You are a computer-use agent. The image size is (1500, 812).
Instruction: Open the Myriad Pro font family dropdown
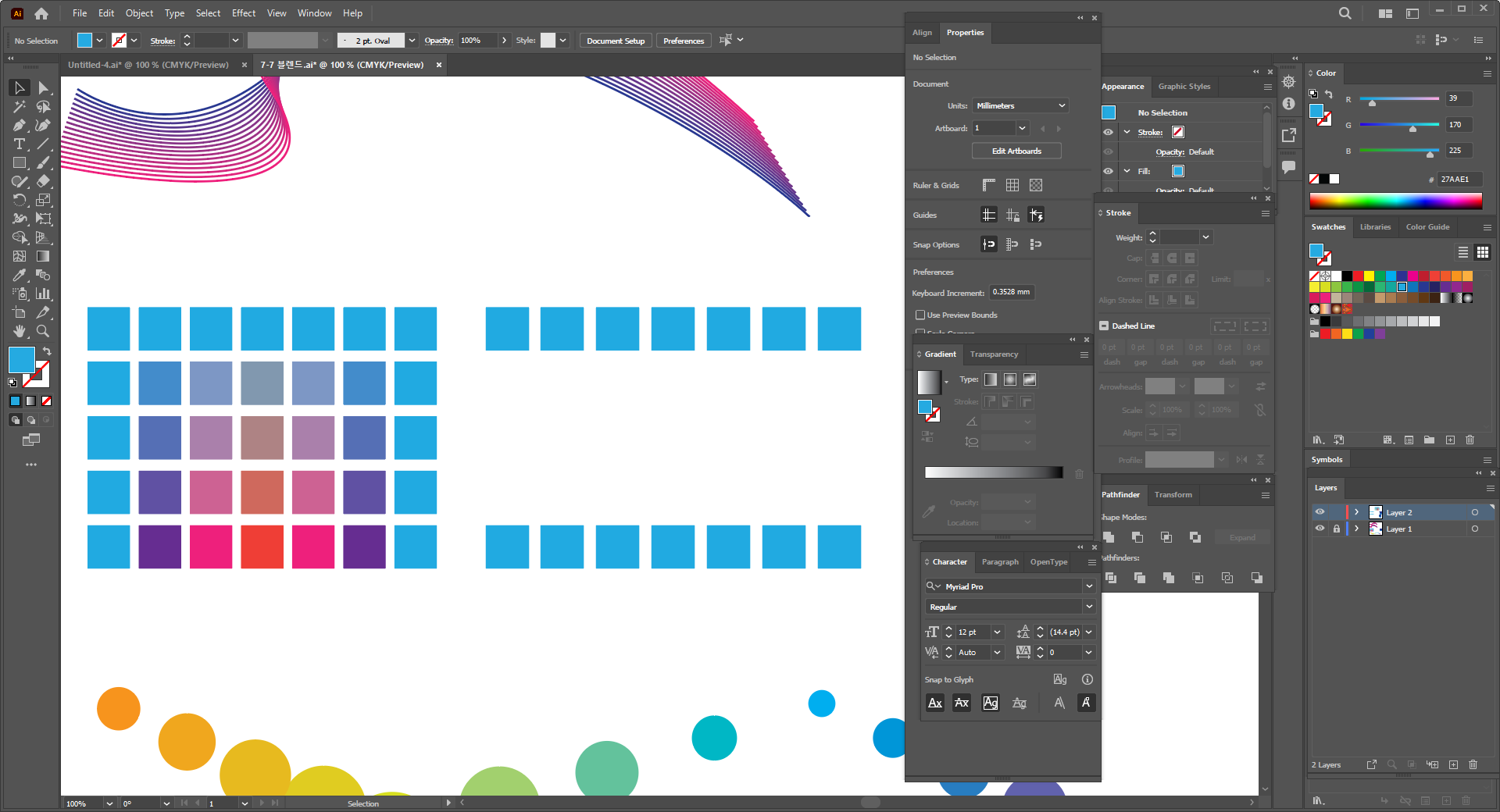click(1089, 586)
